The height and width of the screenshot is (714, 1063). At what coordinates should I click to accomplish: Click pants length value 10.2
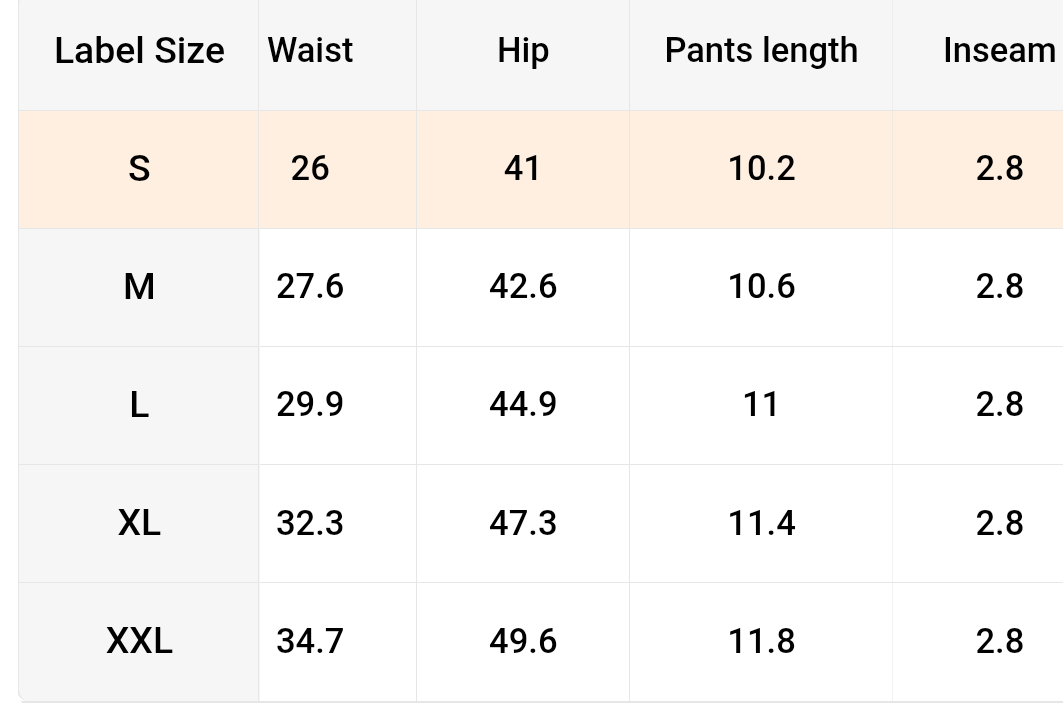pos(761,169)
